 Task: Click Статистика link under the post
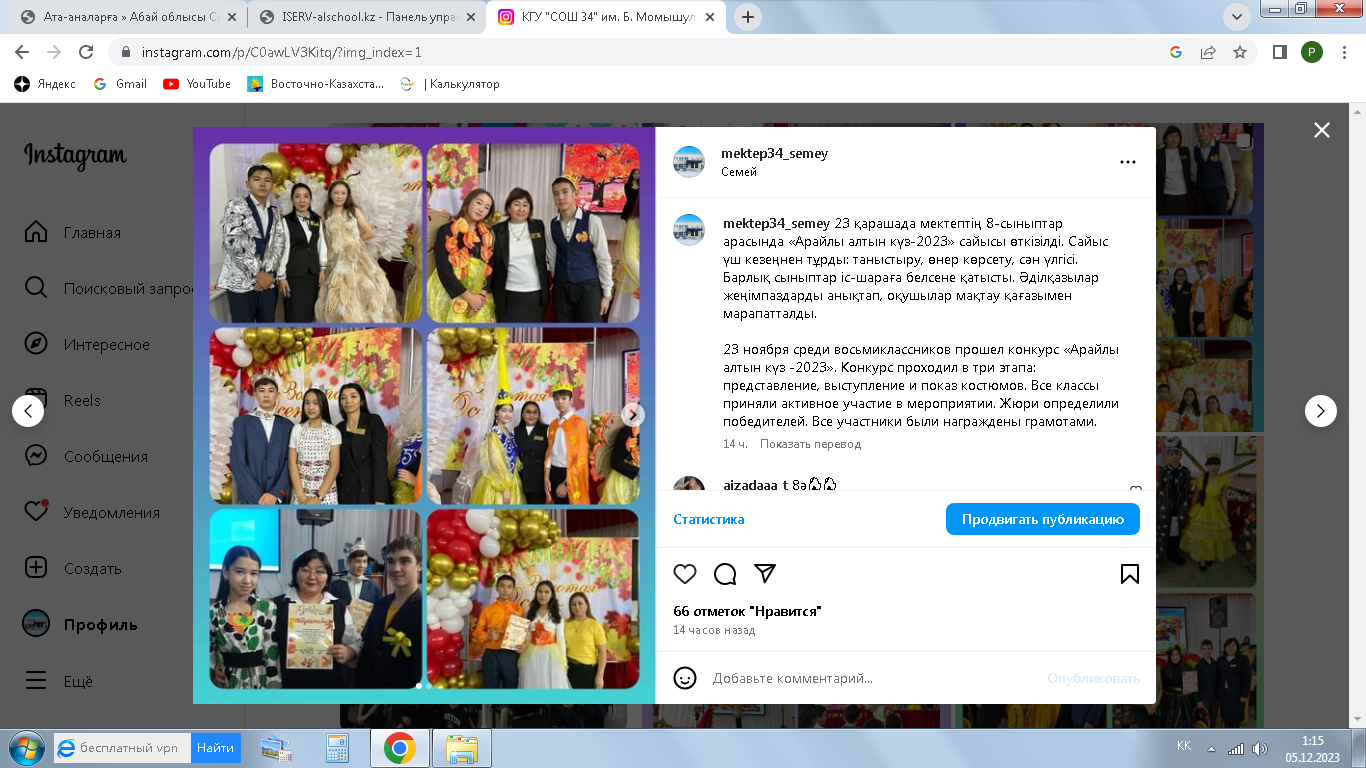tap(709, 519)
